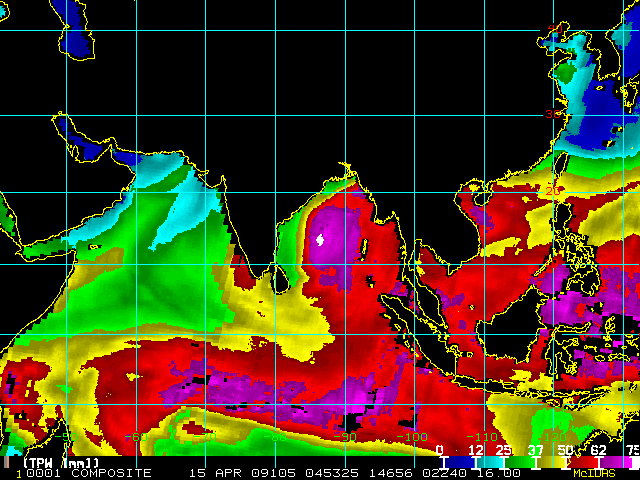The height and width of the screenshot is (480, 640).
Task: Select the -110 longitude label
Action: click(482, 437)
